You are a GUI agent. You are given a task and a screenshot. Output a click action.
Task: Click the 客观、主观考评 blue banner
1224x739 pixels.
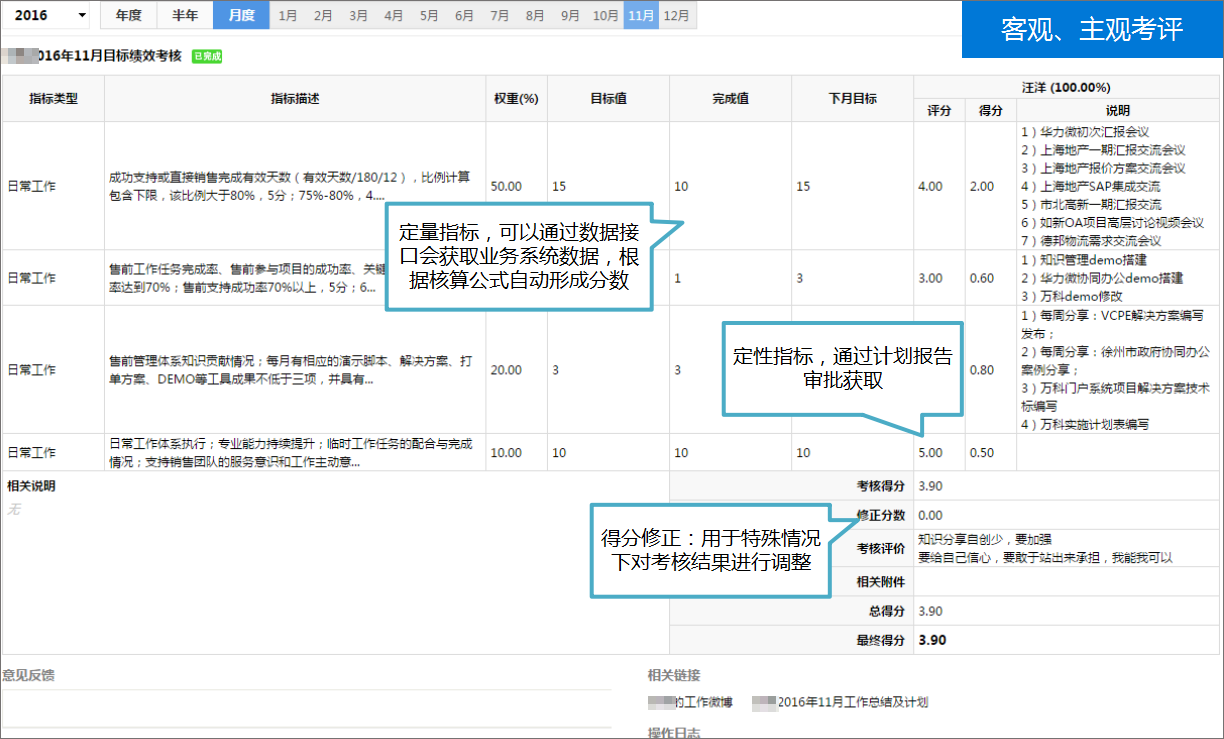click(x=1091, y=29)
